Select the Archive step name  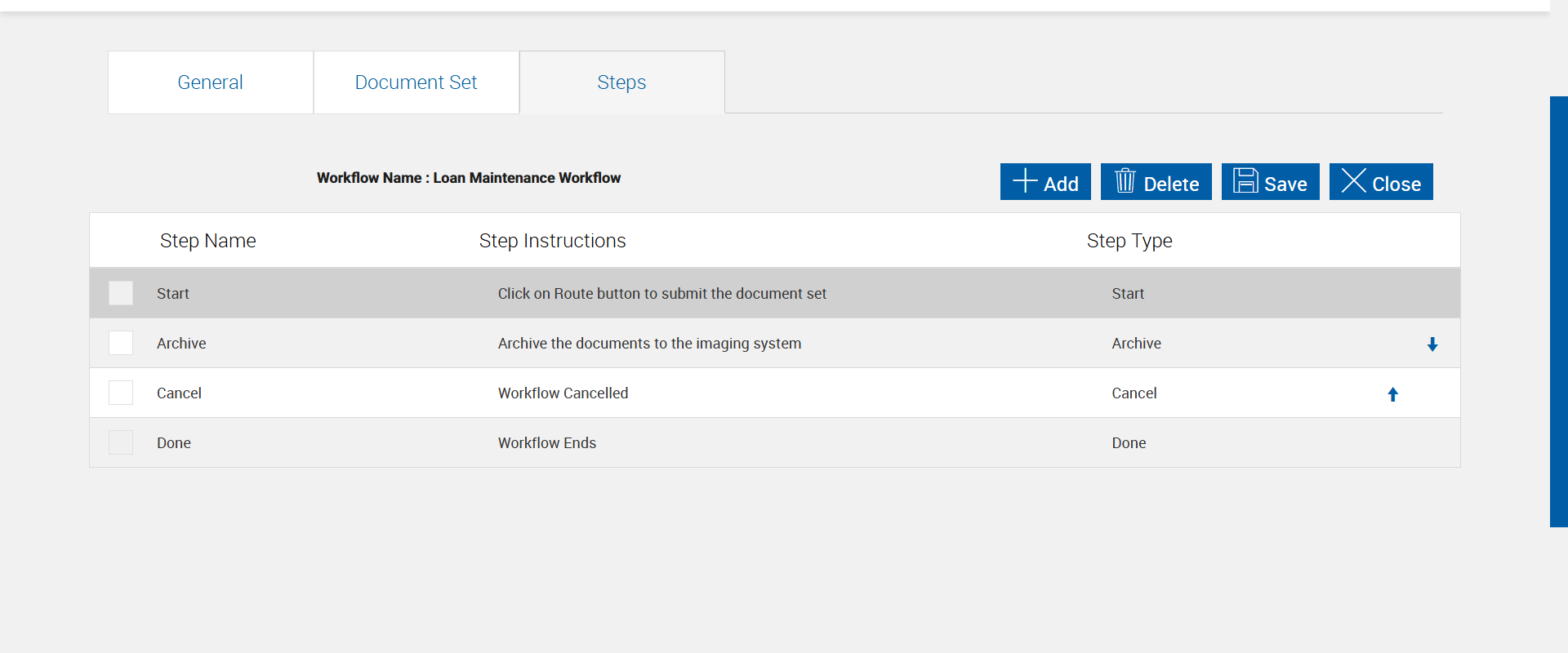pyautogui.click(x=181, y=344)
